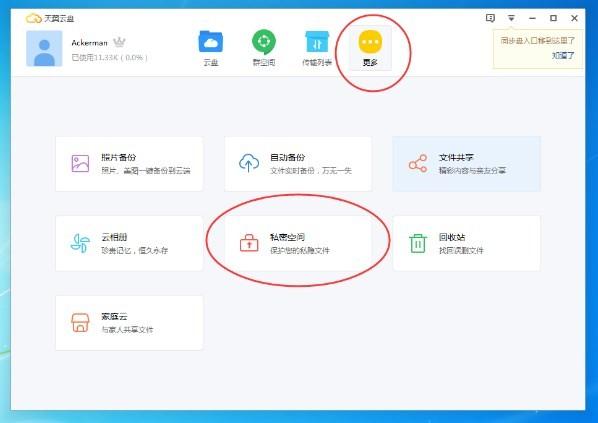Open the 回收站 recycle bin card
Screen dimensions: 598x423
tap(466, 243)
